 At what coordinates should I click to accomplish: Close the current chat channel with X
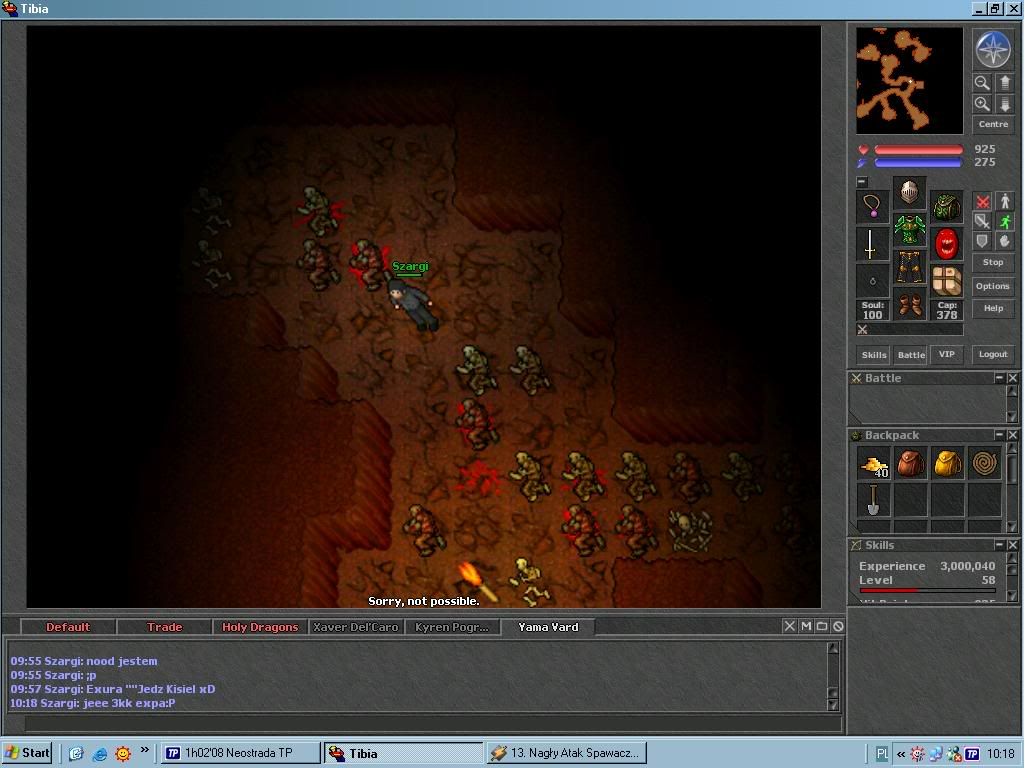[790, 626]
